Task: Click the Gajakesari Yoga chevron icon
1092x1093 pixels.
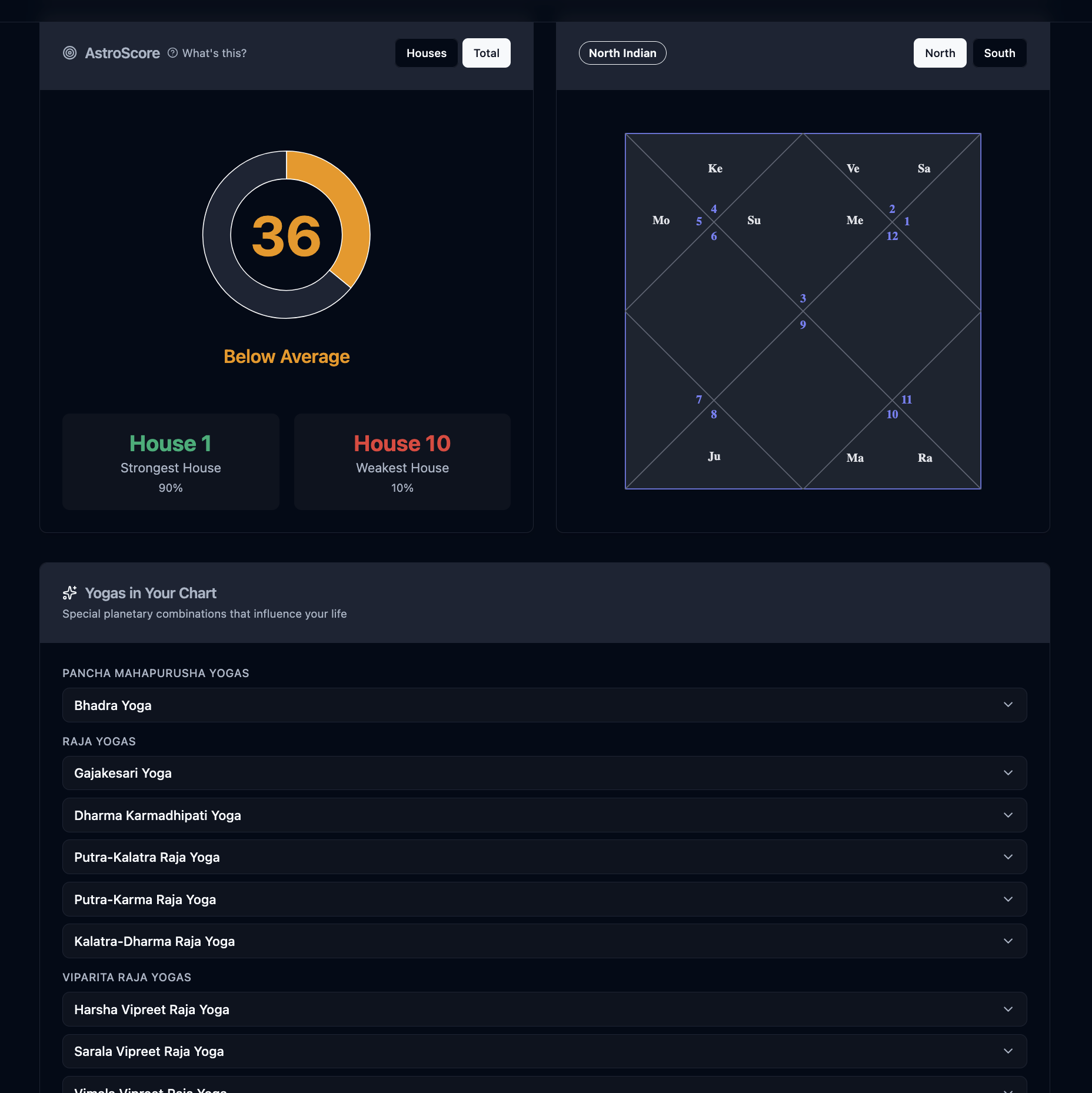Action: (x=1008, y=773)
